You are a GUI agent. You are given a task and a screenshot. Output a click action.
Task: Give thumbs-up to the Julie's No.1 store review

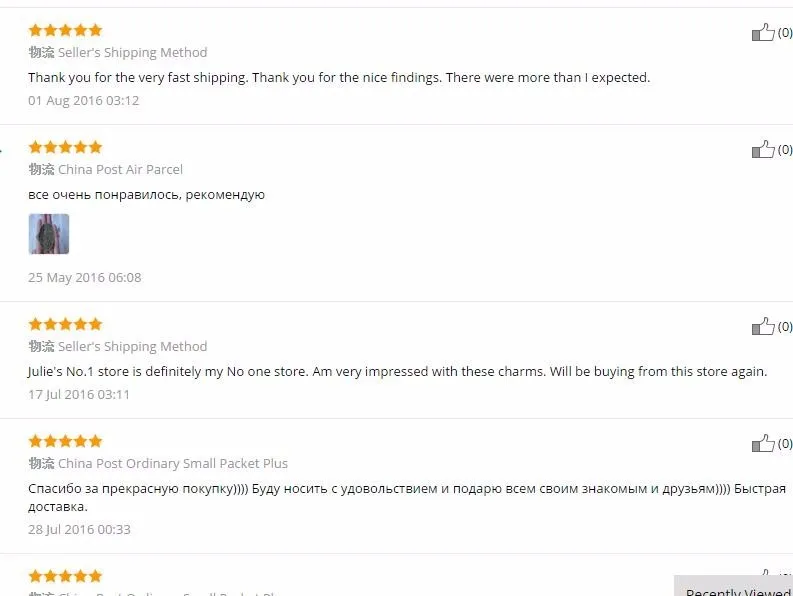tap(763, 326)
